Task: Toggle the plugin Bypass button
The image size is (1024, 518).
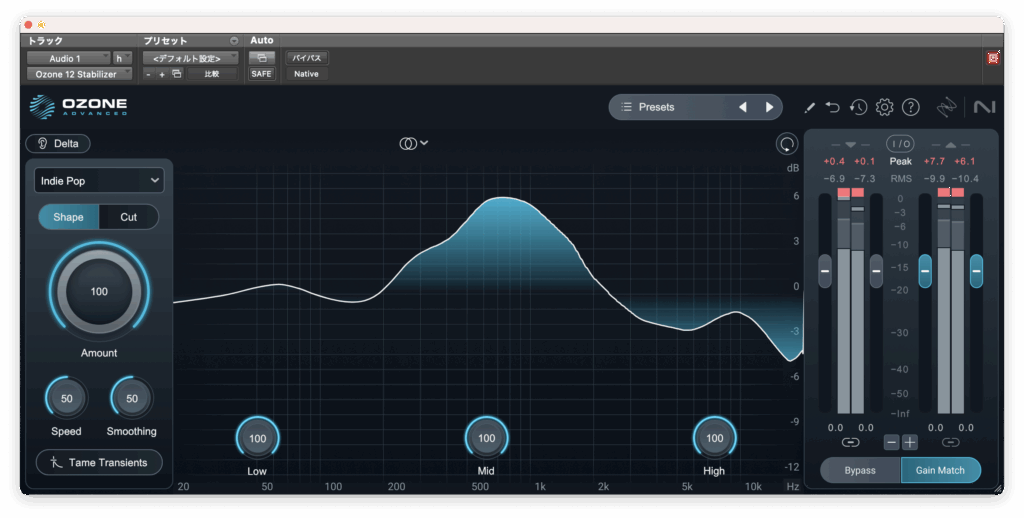Action: 860,470
